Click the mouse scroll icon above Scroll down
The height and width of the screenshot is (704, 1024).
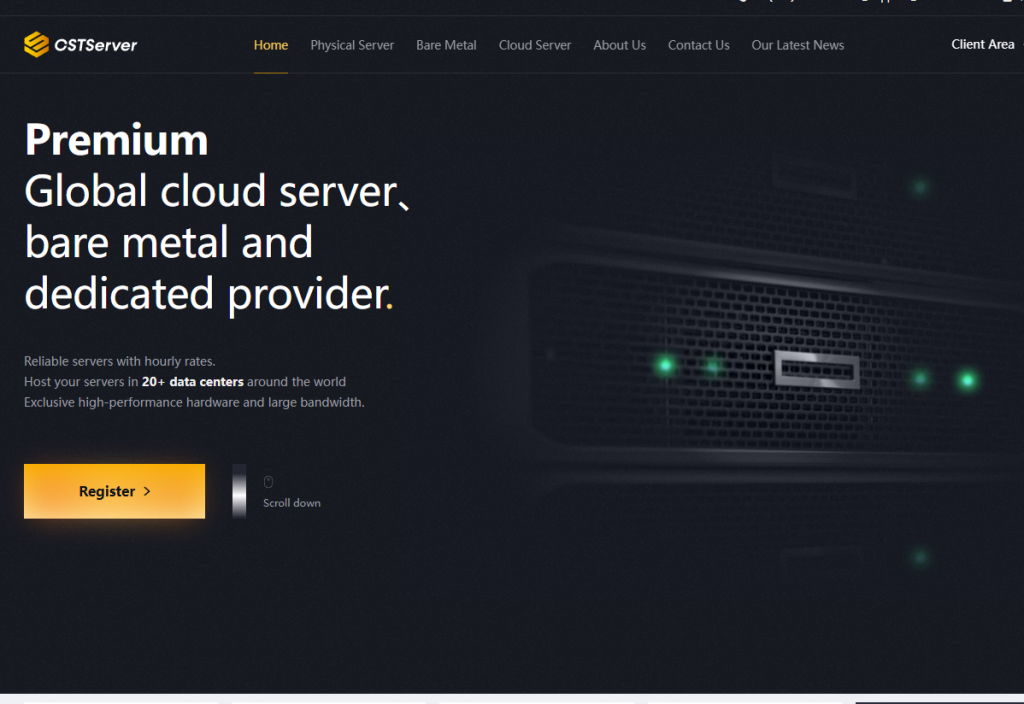pyautogui.click(x=268, y=482)
